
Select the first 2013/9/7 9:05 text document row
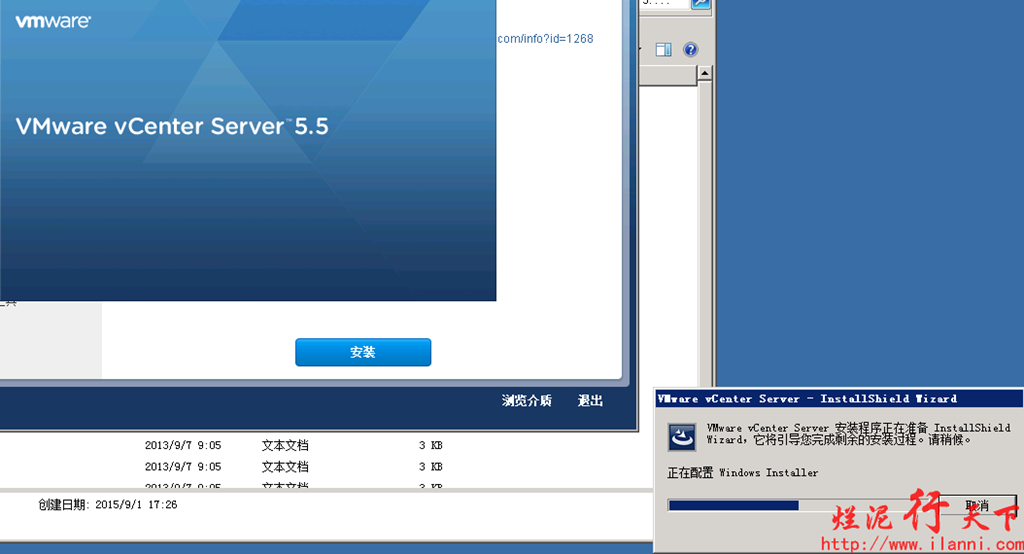(x=290, y=445)
